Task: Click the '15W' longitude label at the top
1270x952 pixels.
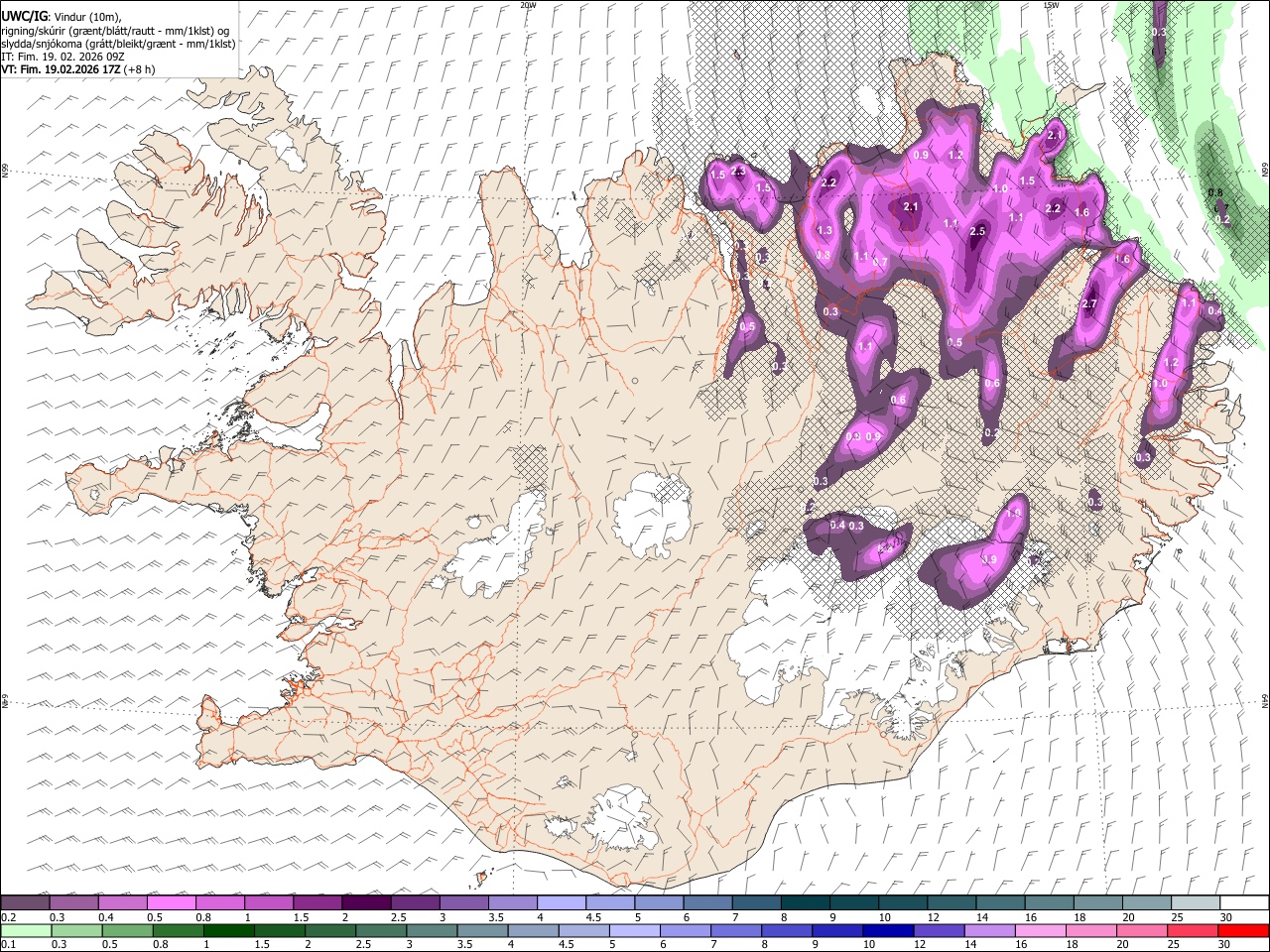Action: (1050, 5)
